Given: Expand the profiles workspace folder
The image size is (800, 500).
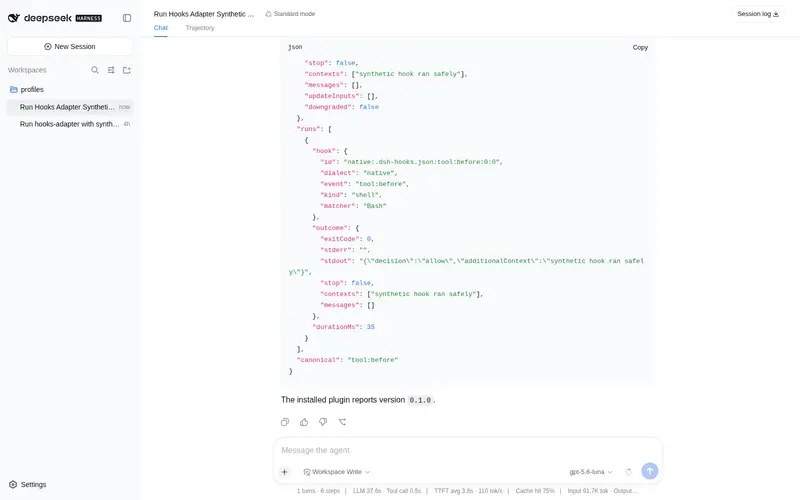Looking at the screenshot, I should click(x=27, y=89).
